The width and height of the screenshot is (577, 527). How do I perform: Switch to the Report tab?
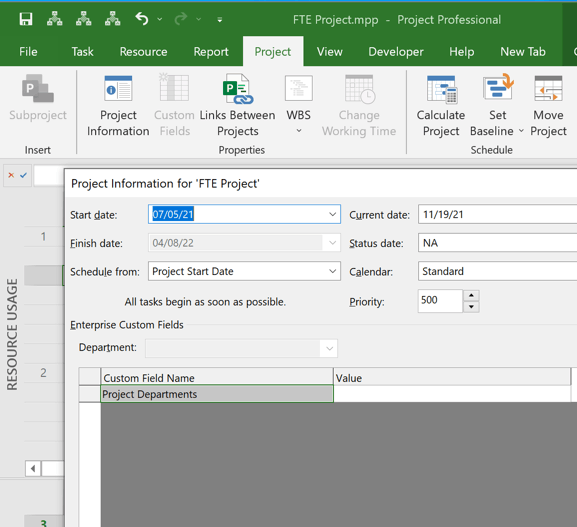[211, 52]
